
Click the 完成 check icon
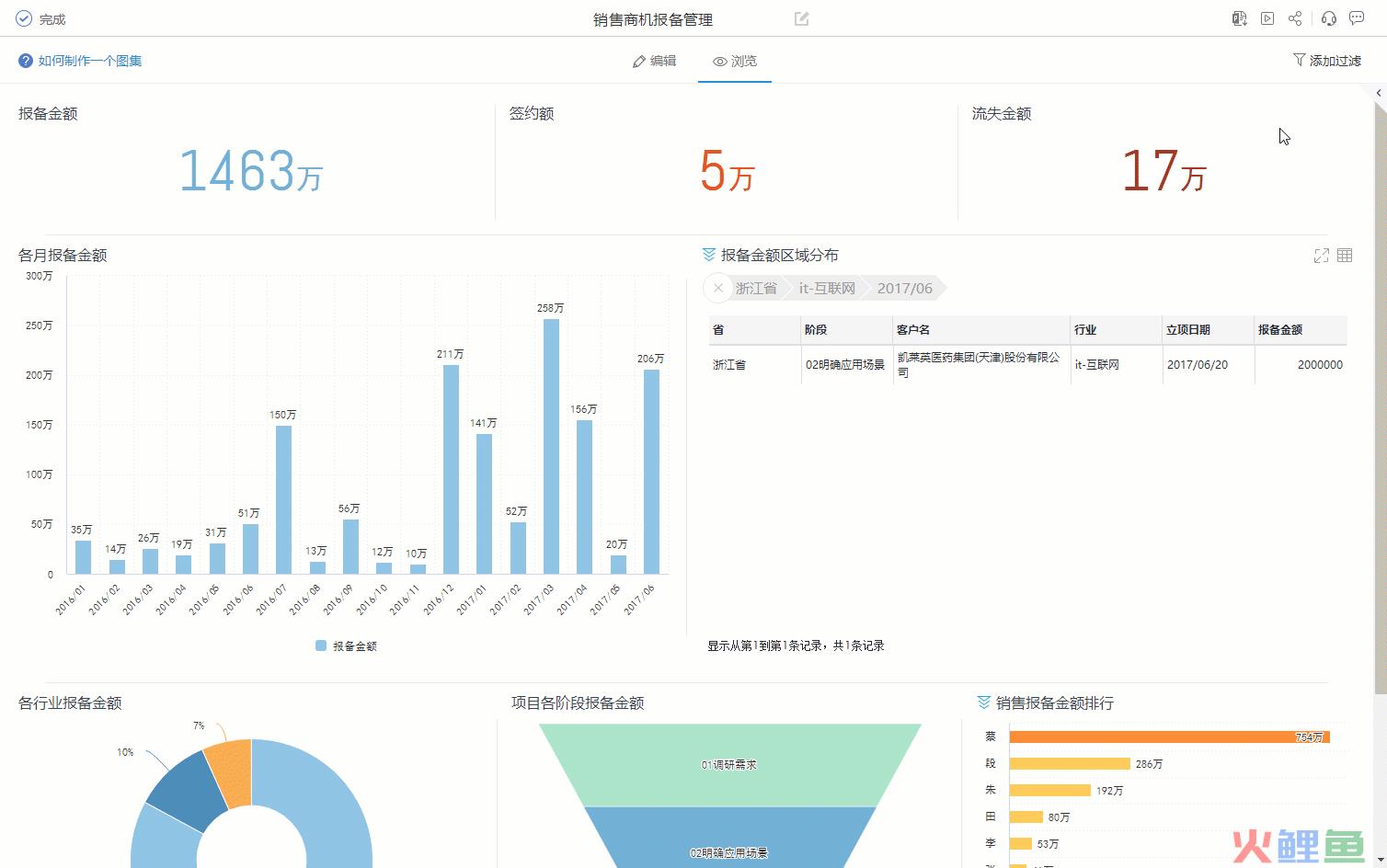(24, 18)
